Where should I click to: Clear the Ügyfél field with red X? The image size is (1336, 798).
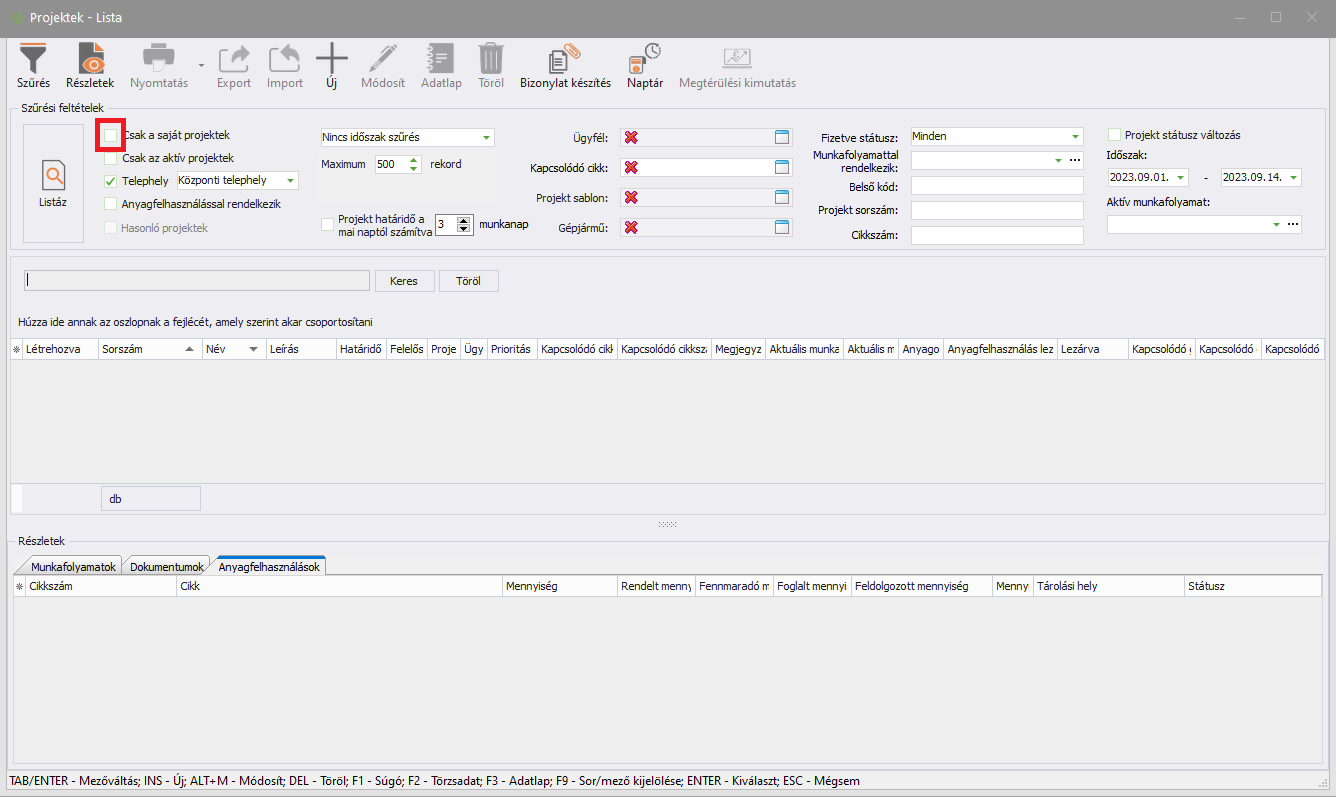pos(631,138)
